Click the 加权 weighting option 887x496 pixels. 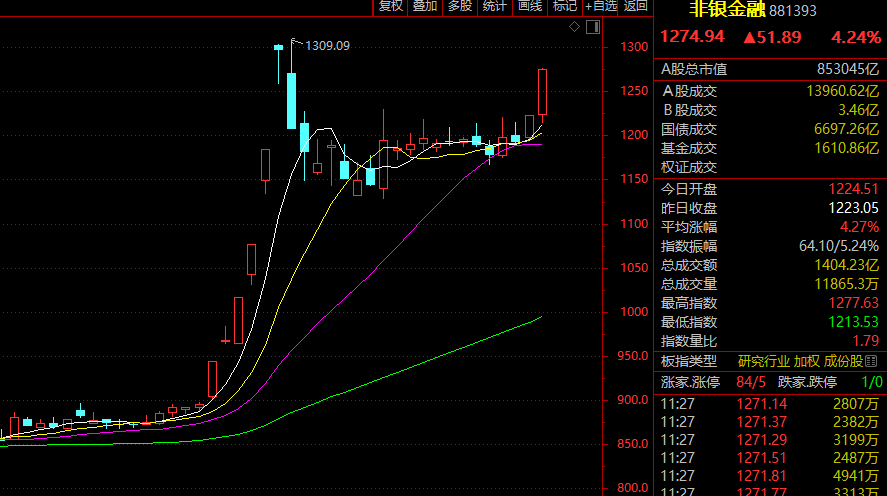point(806,361)
